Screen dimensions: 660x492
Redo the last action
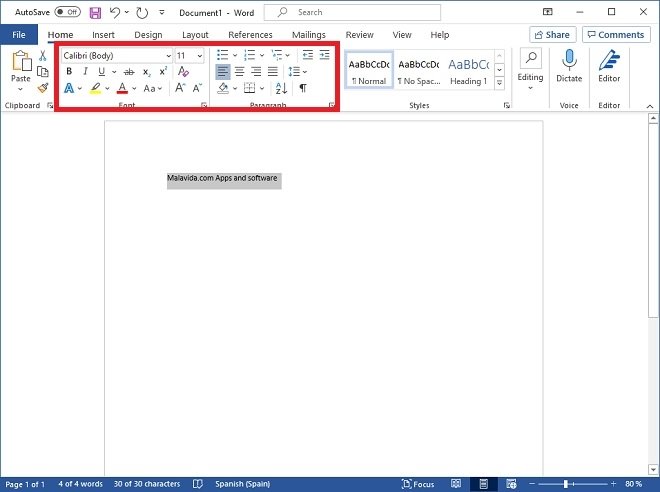142,13
